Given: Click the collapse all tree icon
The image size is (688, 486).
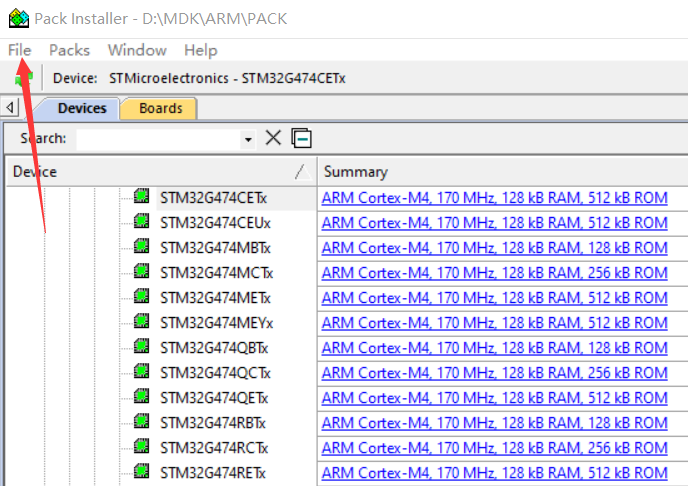Looking at the screenshot, I should point(301,138).
